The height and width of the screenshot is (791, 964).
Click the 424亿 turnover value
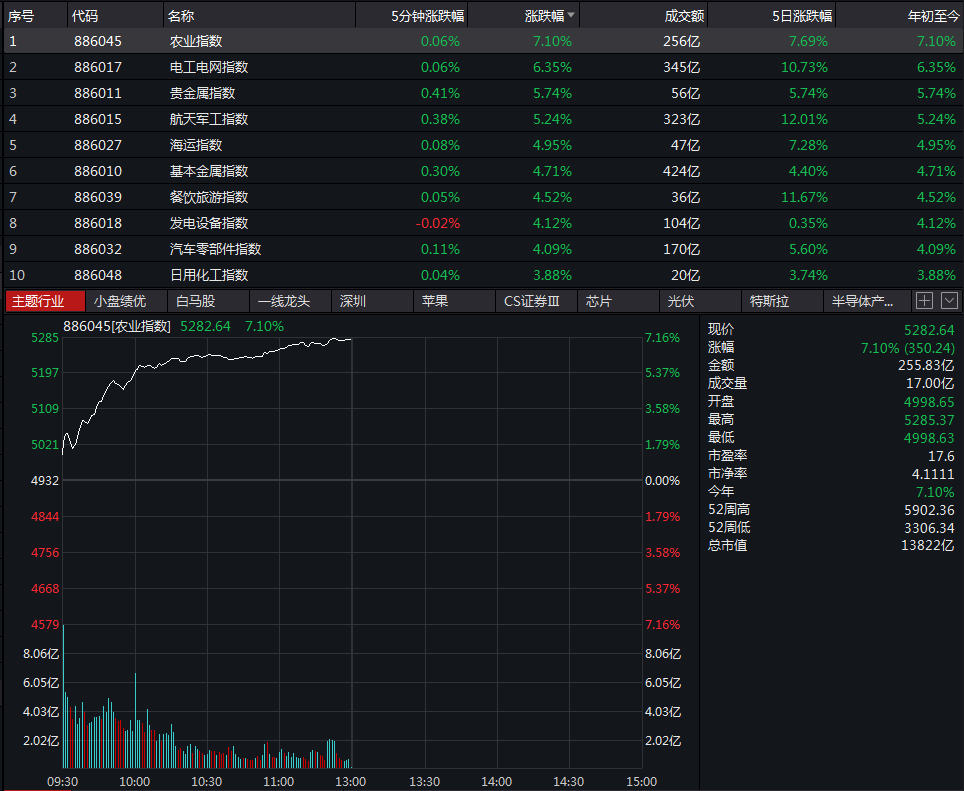point(681,171)
